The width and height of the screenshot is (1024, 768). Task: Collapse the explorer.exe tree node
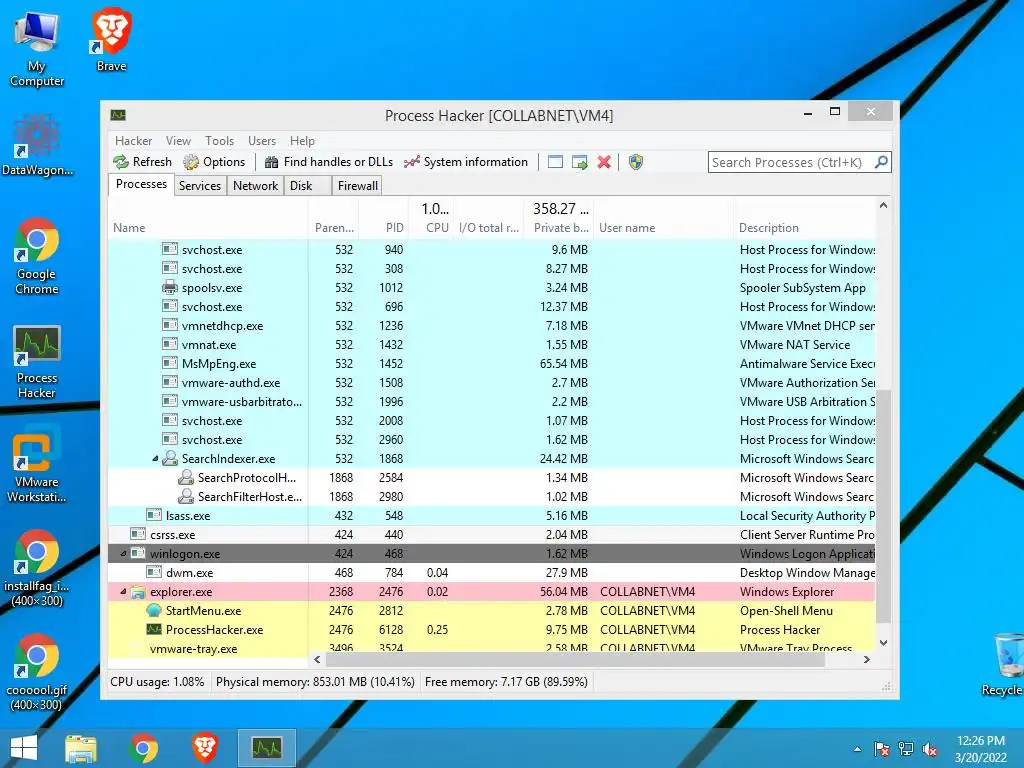pos(123,592)
